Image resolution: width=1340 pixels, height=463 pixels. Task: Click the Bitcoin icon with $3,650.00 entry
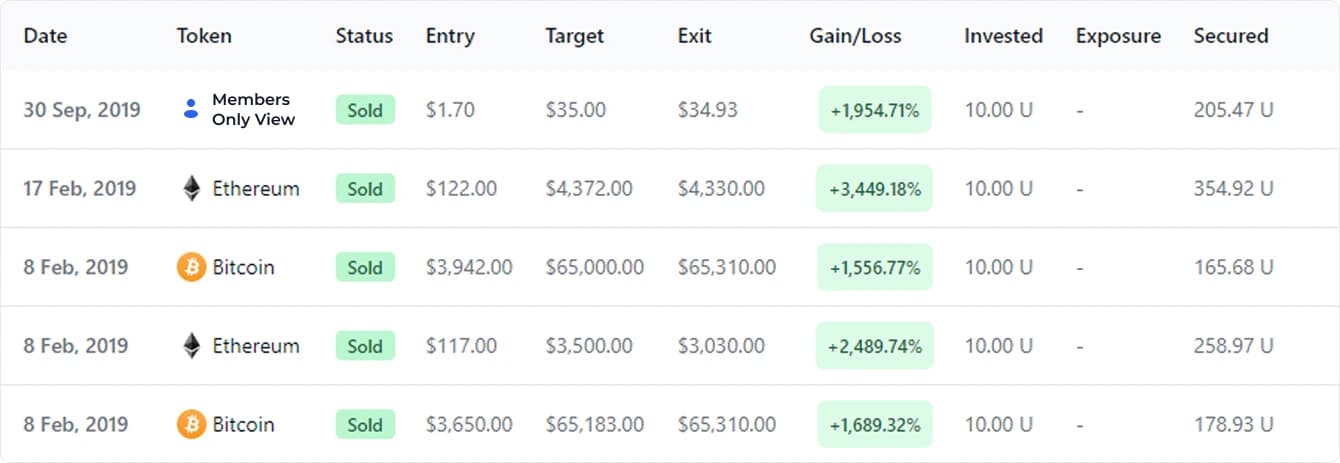[x=191, y=424]
